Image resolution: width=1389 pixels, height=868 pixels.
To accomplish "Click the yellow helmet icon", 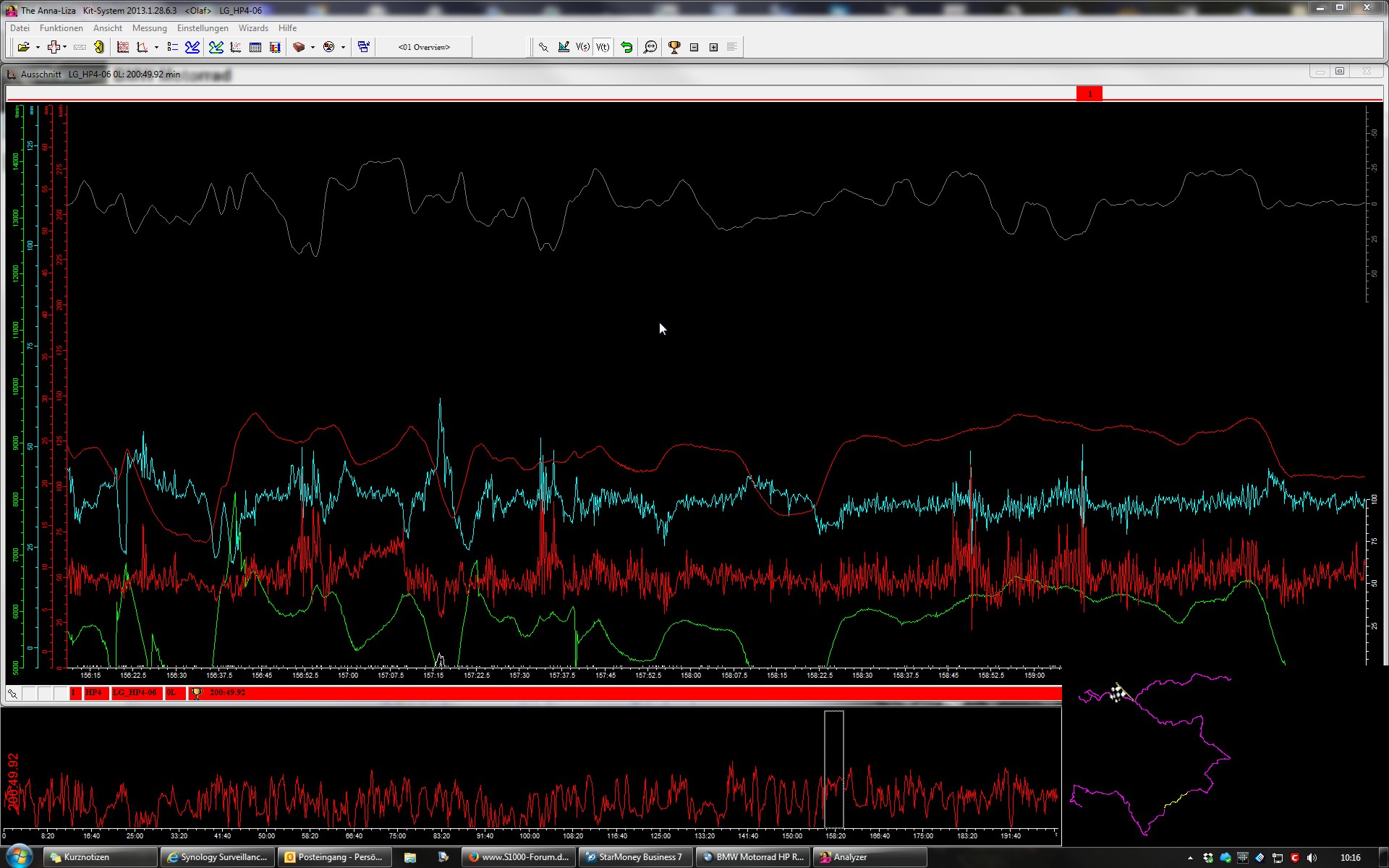I will point(99,47).
